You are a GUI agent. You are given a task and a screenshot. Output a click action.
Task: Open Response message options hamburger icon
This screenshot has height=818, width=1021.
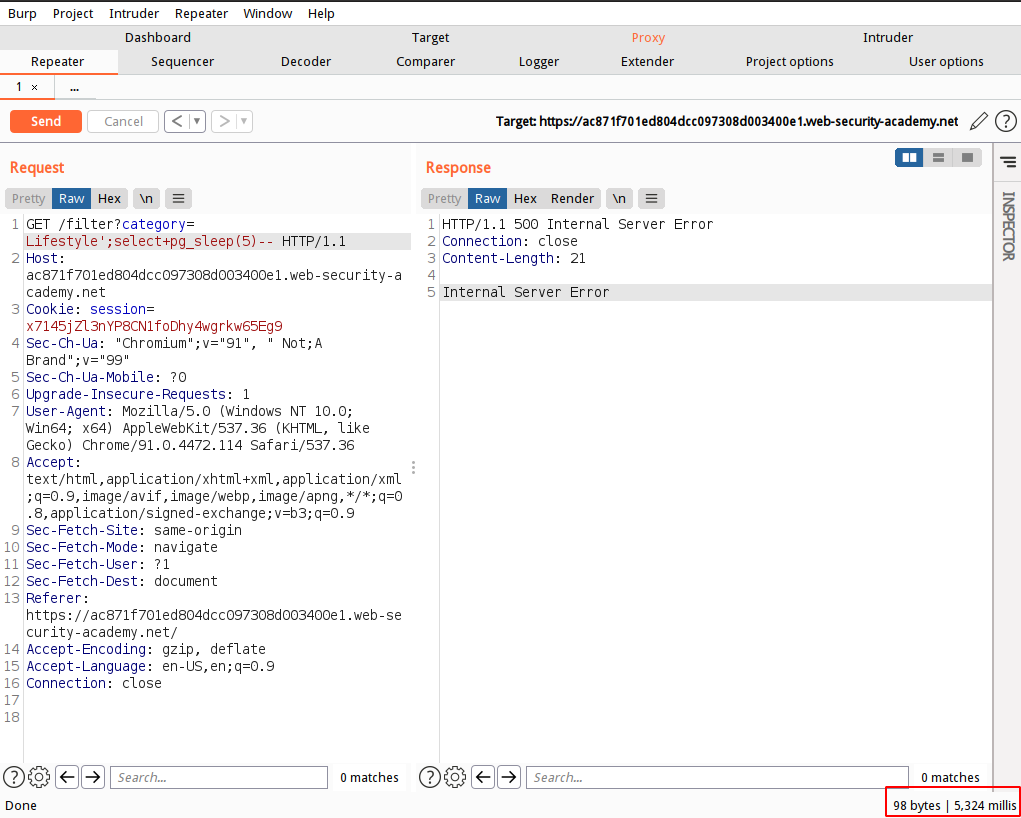[651, 199]
